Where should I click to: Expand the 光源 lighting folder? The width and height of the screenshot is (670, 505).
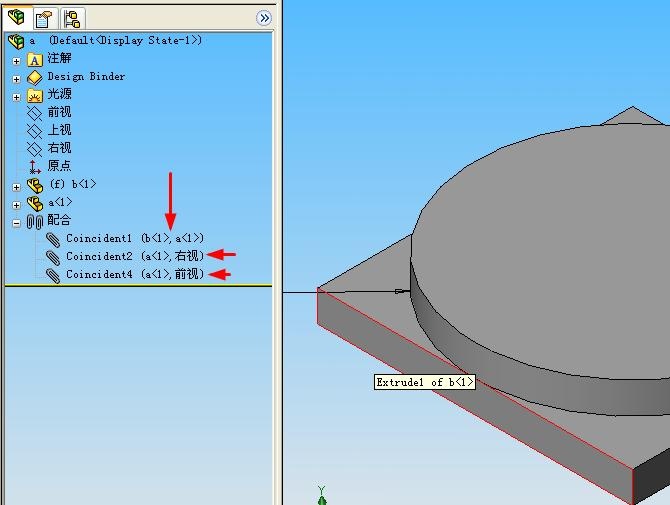point(16,97)
